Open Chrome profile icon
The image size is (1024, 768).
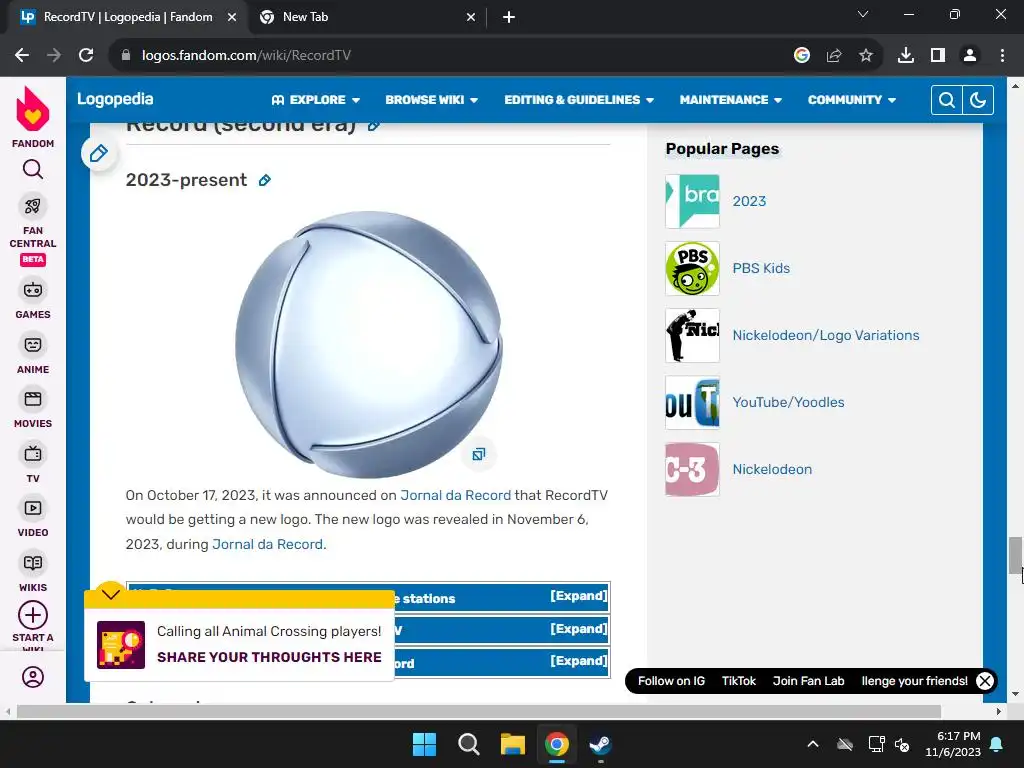coord(970,56)
